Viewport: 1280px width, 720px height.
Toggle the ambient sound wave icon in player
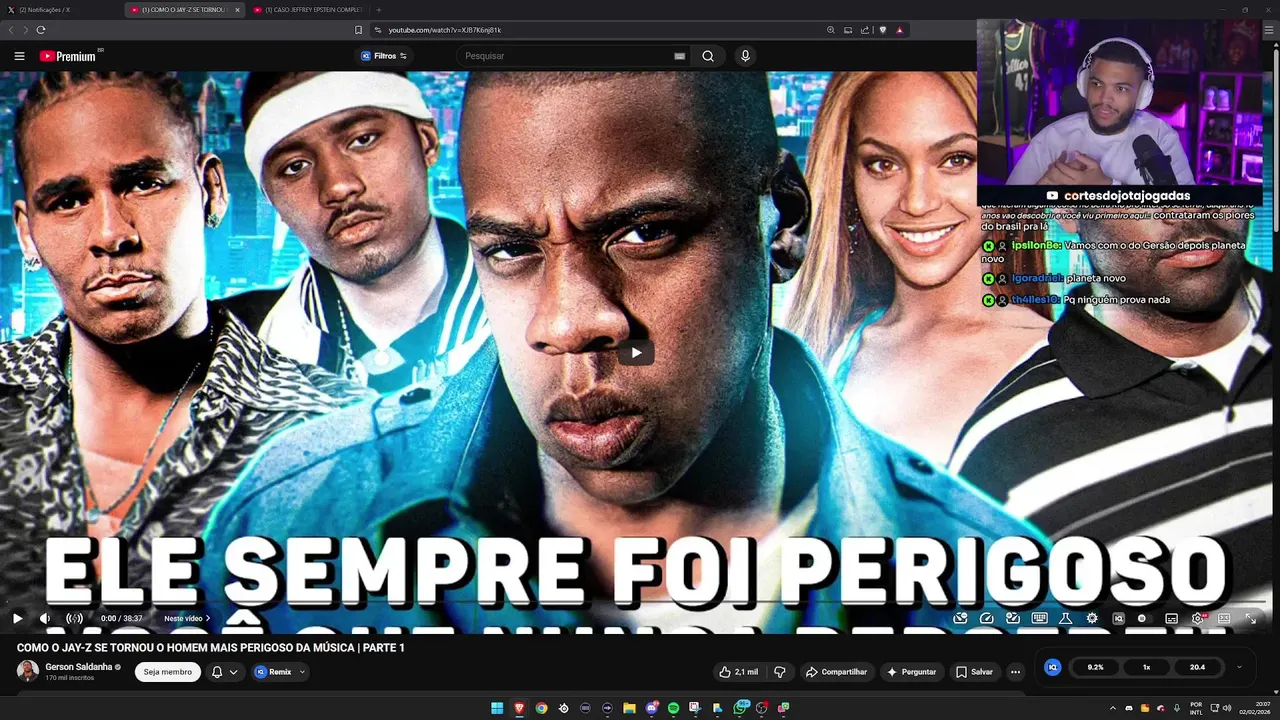(74, 618)
